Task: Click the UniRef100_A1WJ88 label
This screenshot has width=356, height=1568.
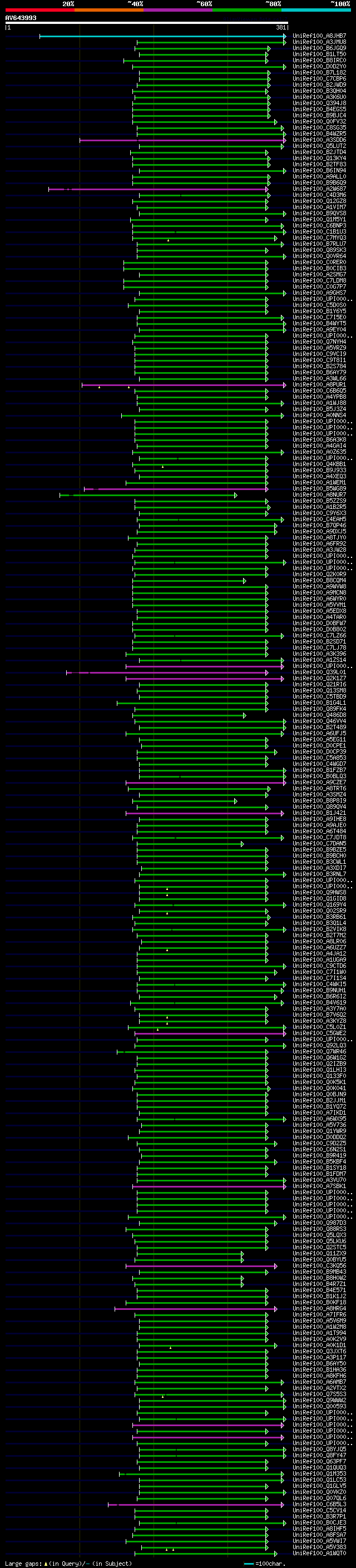Action: pos(319,403)
